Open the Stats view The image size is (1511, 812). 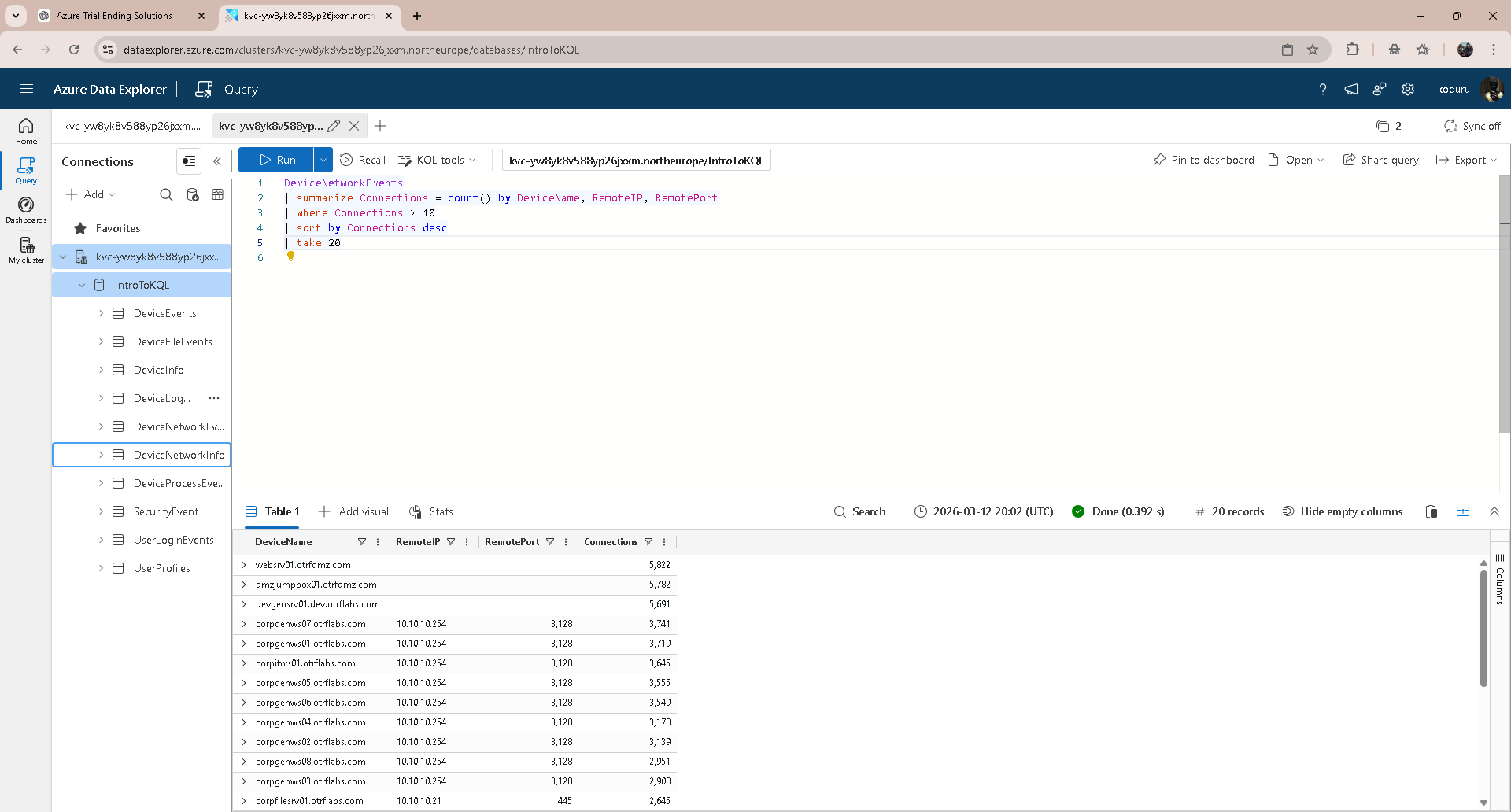click(431, 511)
